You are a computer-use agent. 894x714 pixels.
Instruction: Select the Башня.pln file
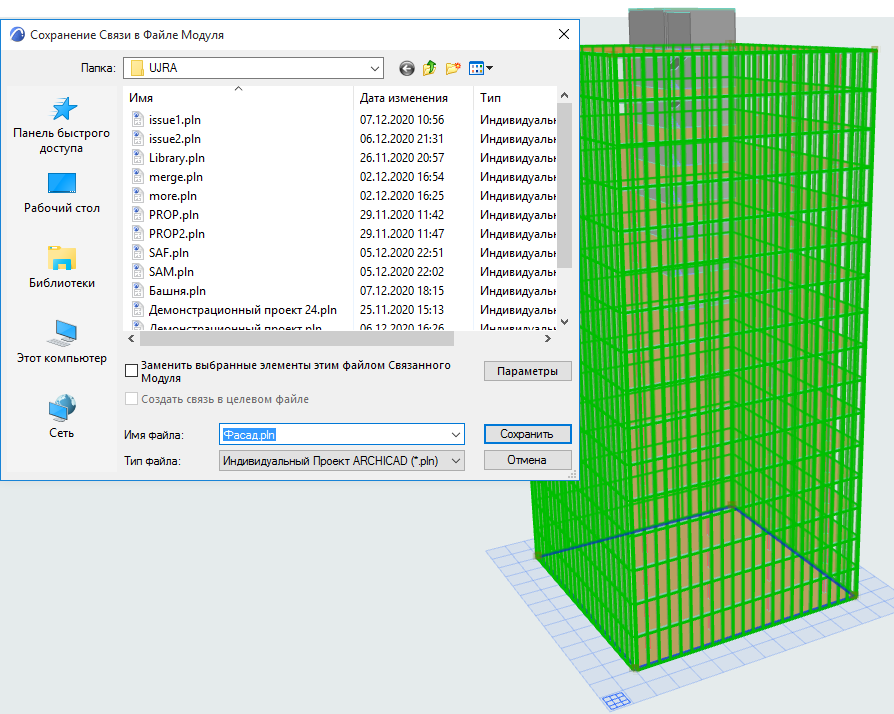click(177, 291)
